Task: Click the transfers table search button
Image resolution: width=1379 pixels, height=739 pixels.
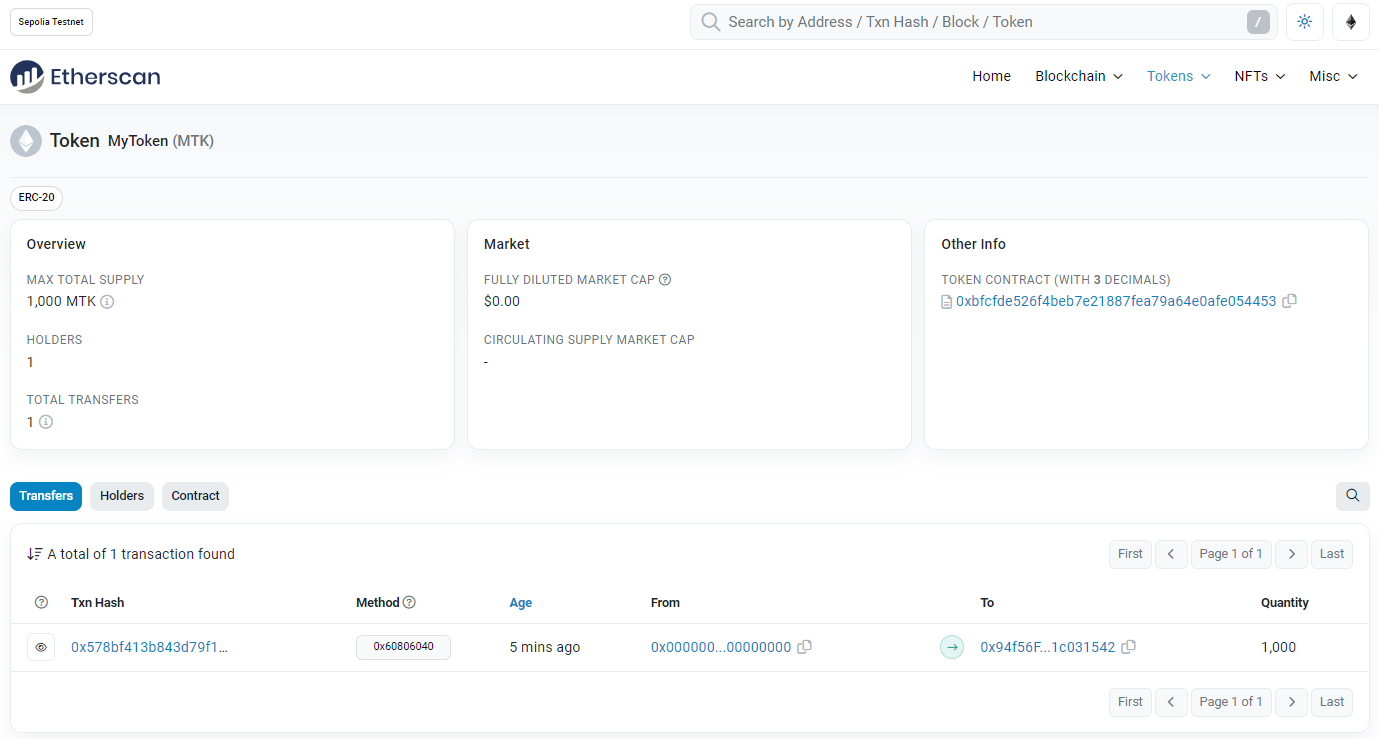Action: 1352,496
